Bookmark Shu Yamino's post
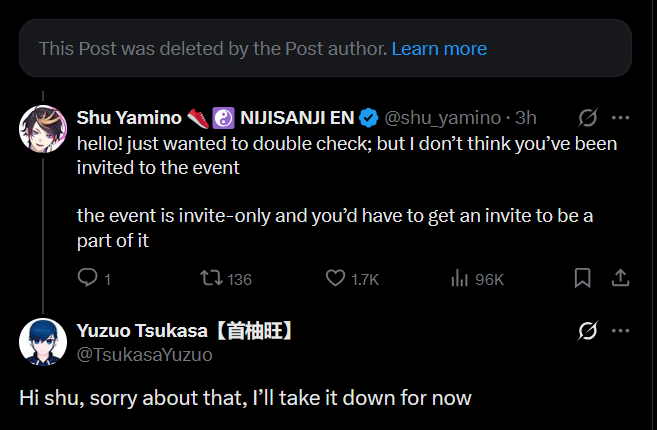This screenshot has width=657, height=430. [x=582, y=278]
